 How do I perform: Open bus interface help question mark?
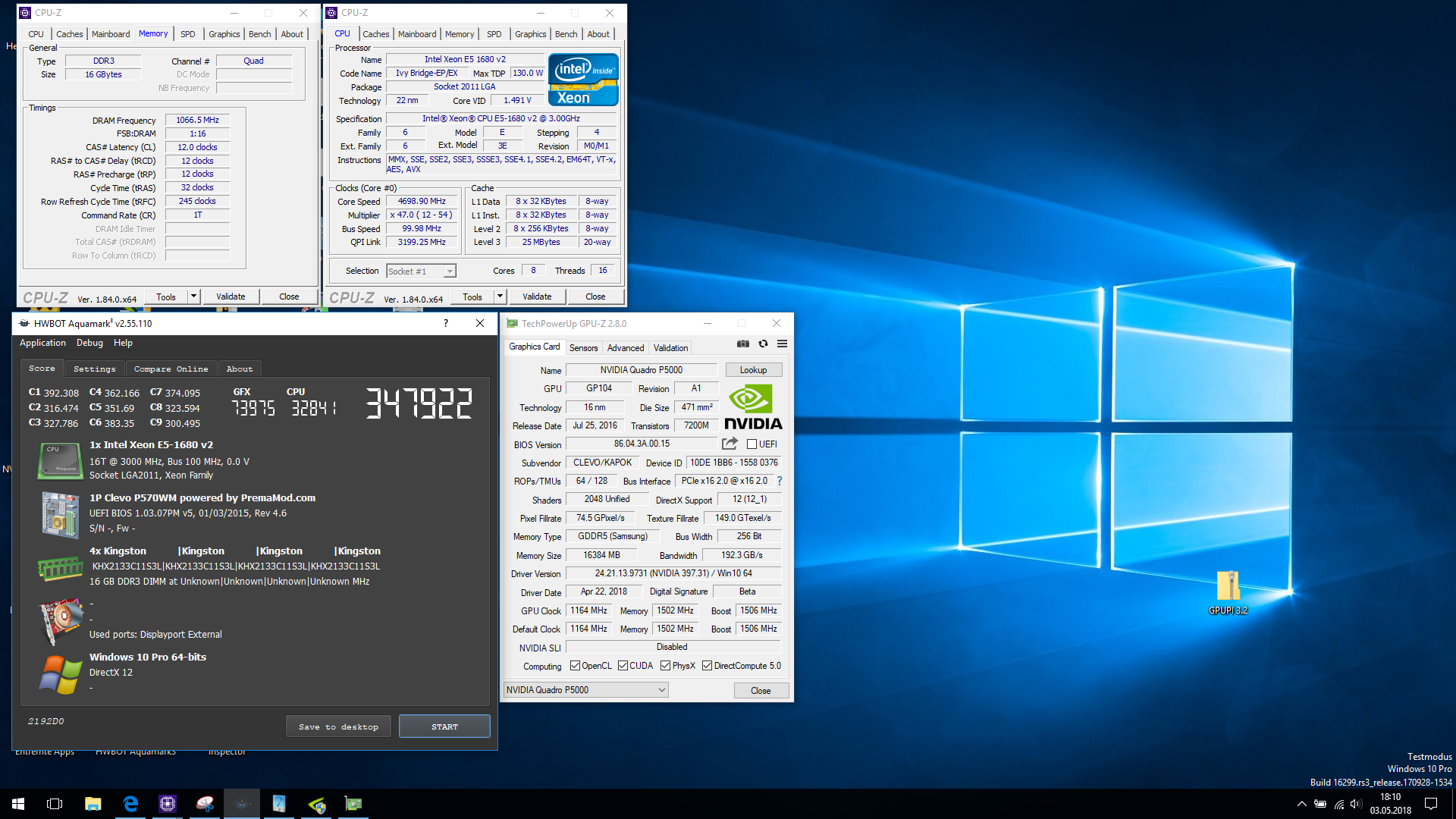pos(779,481)
